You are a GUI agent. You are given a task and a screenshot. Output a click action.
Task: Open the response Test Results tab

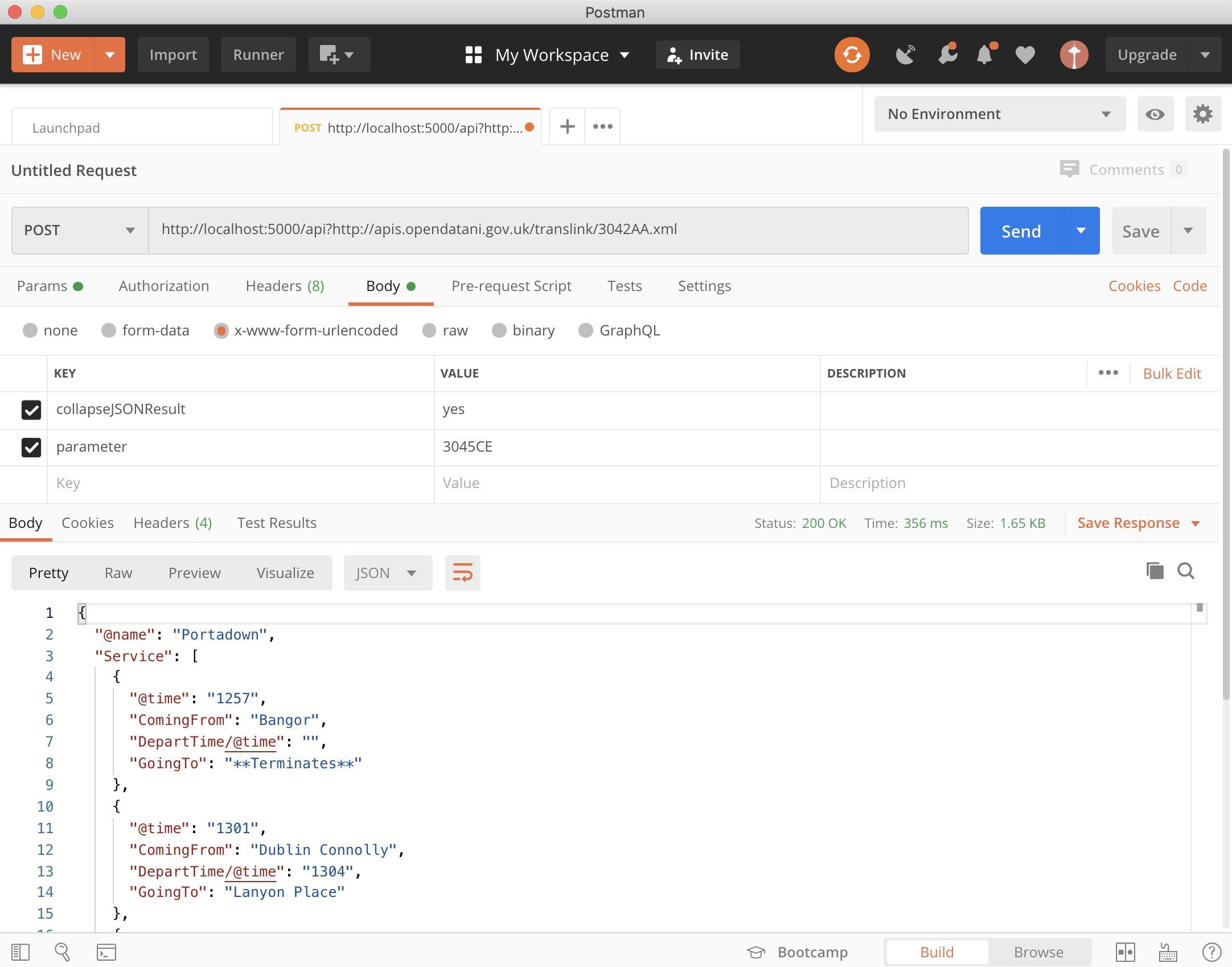coord(277,523)
